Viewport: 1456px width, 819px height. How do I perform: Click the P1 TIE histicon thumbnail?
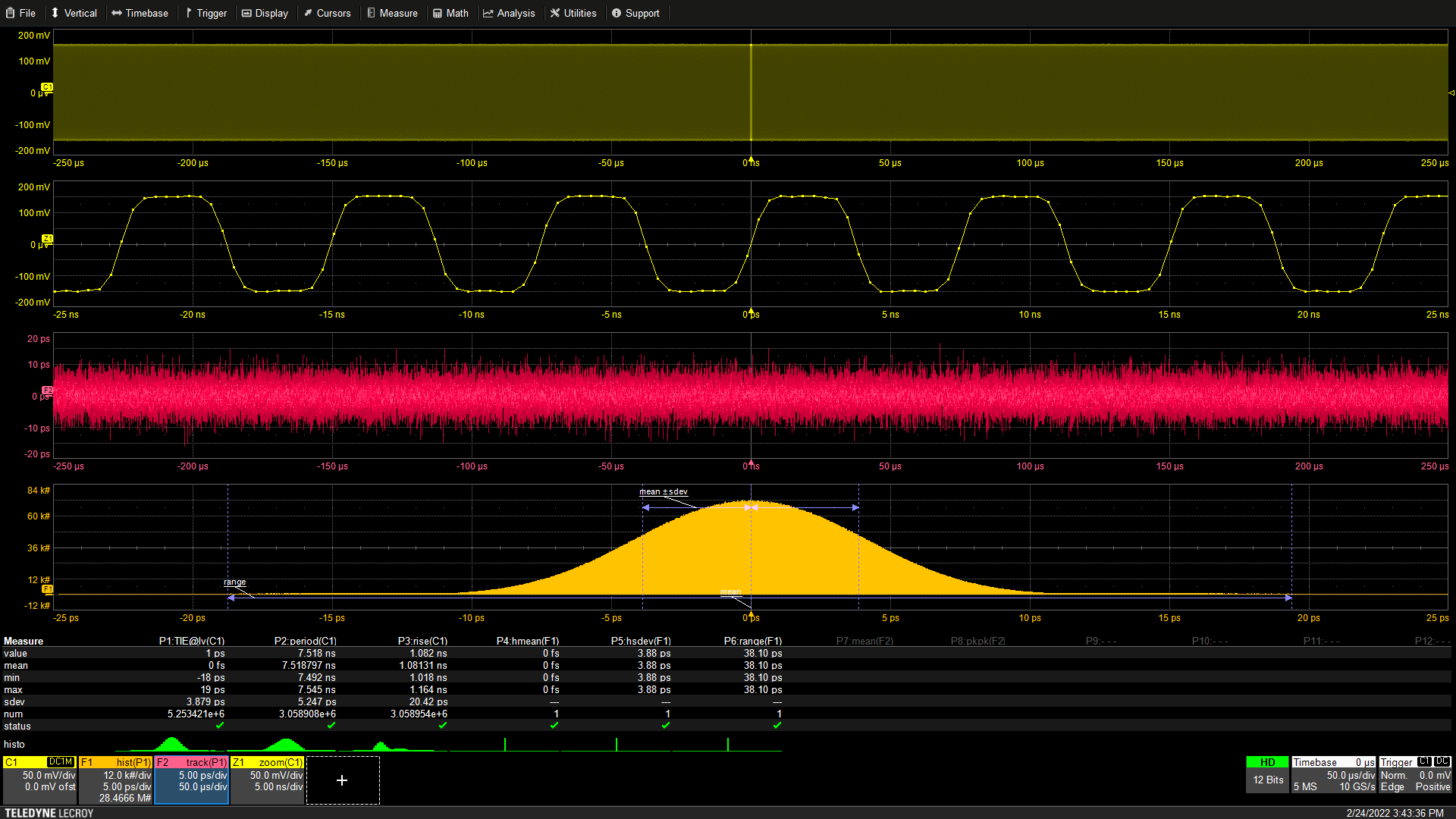171,744
